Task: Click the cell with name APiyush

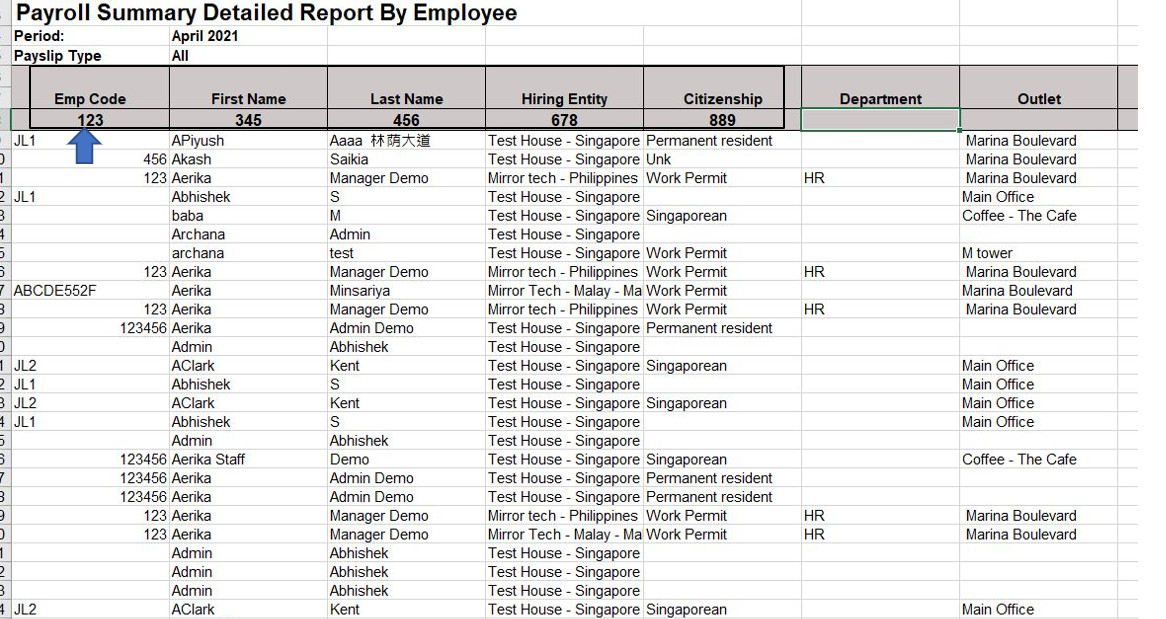Action: (x=248, y=141)
